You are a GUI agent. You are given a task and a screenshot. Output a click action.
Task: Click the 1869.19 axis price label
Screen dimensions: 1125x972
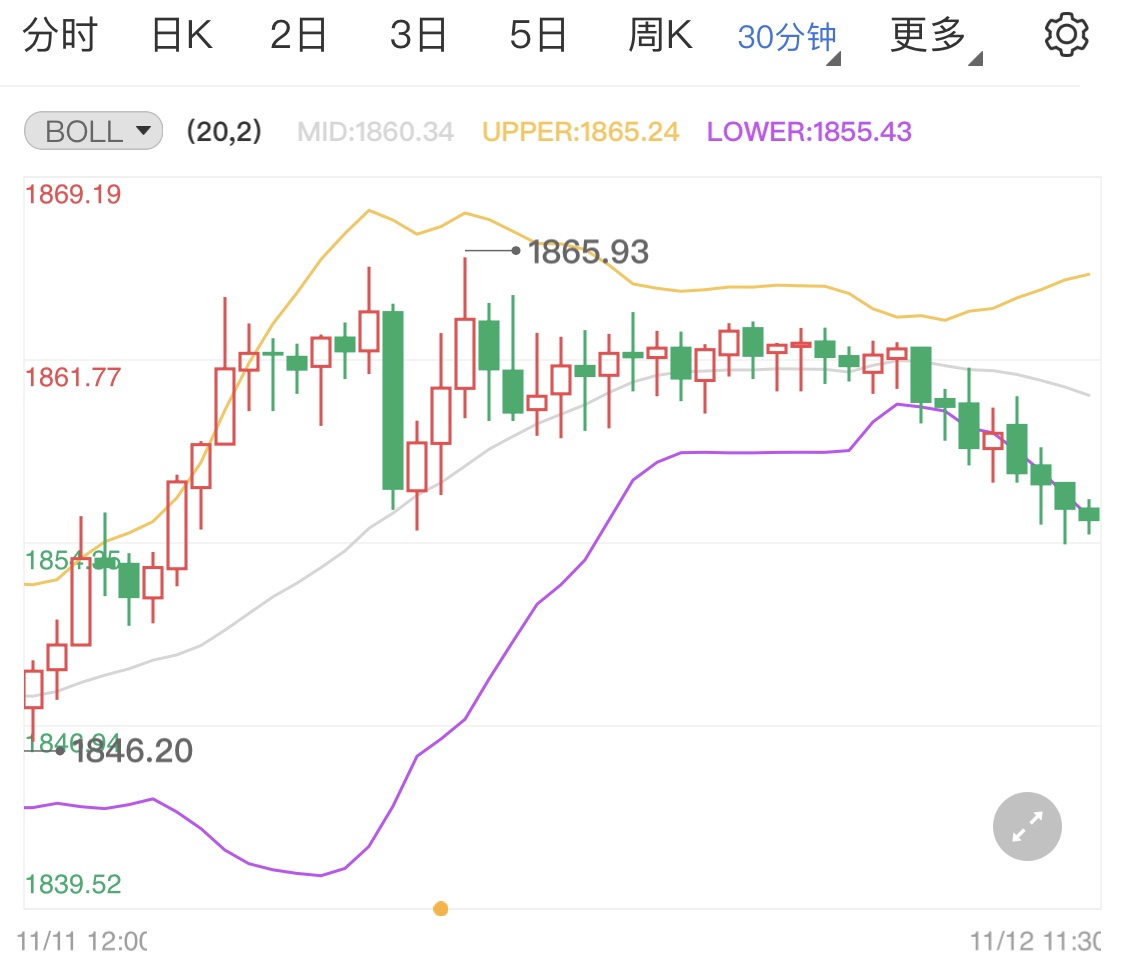[73, 194]
